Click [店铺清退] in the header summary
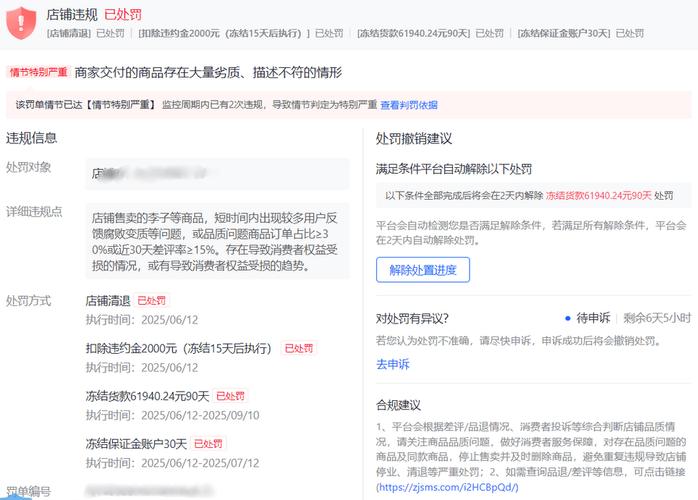Image resolution: width=698 pixels, height=500 pixels. (69, 33)
